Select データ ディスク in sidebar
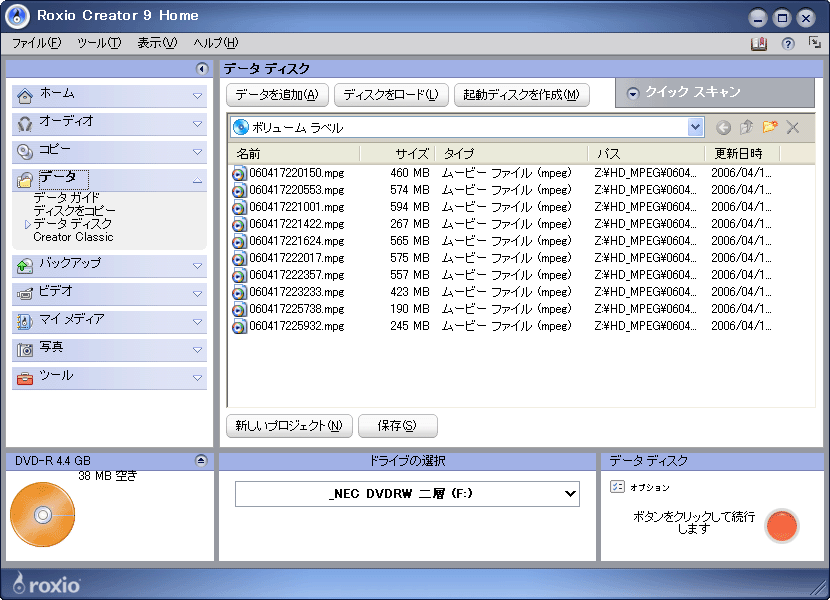Viewport: 830px width, 600px height. [73, 223]
